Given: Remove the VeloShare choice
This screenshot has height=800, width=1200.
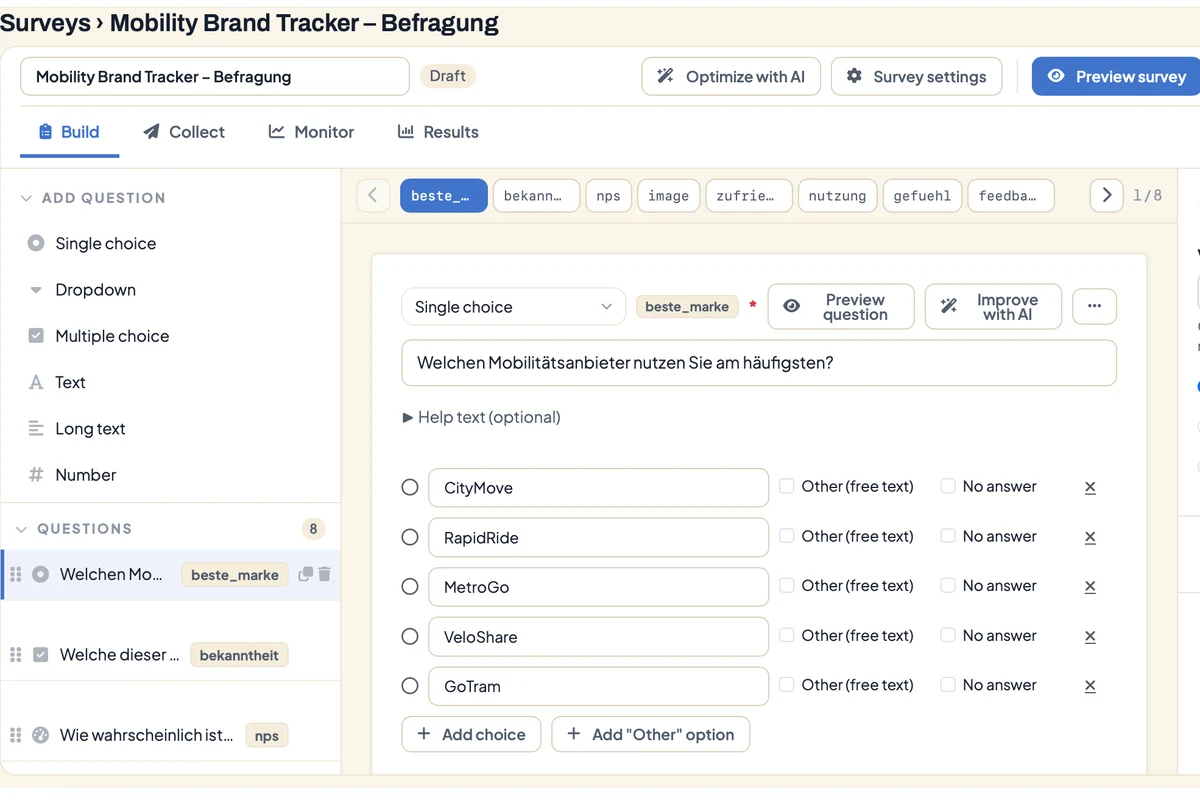Looking at the screenshot, I should 1090,636.
